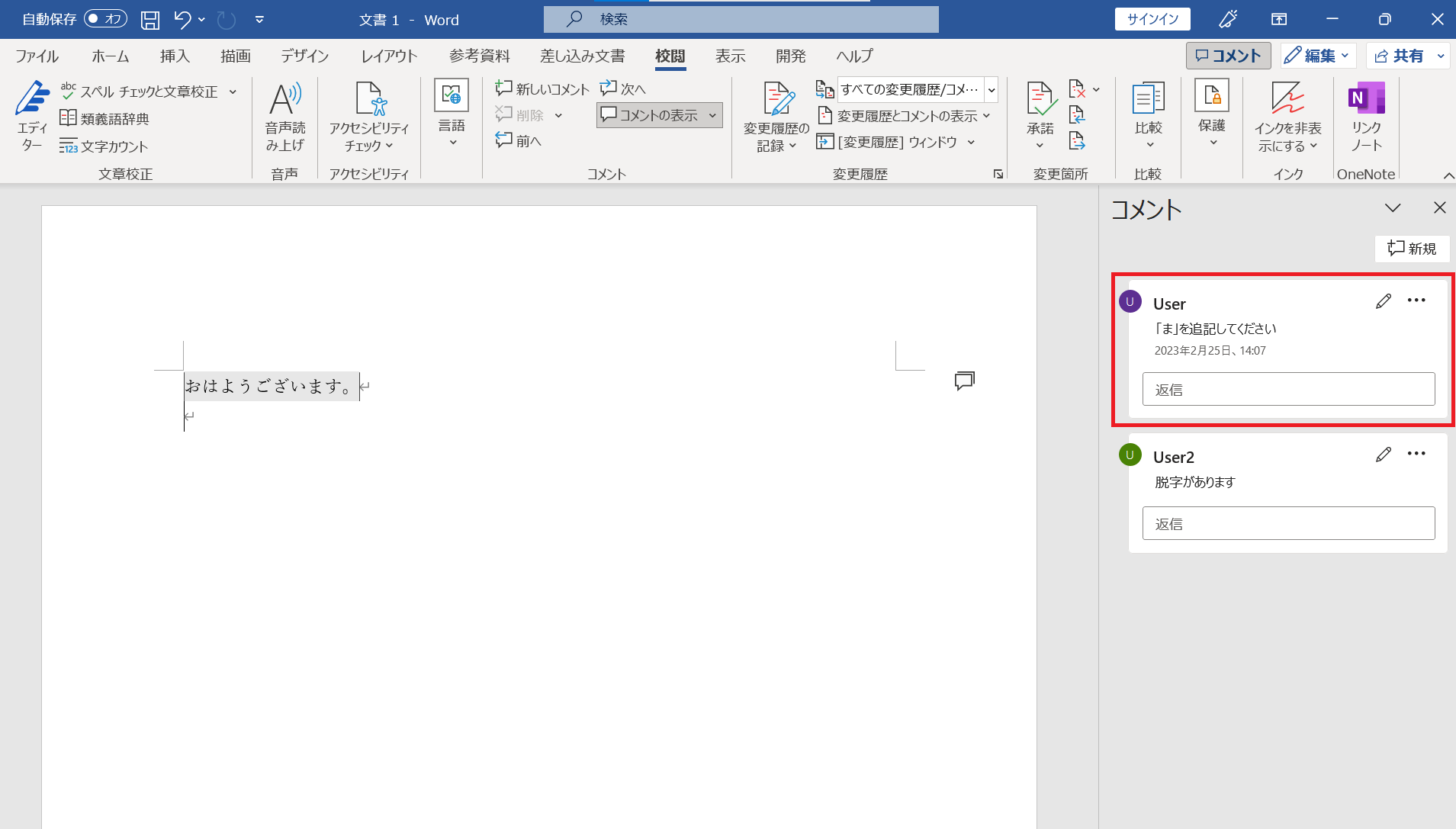Open the Show Markup (変更履歴とコメントの表示) dropdown

[905, 116]
